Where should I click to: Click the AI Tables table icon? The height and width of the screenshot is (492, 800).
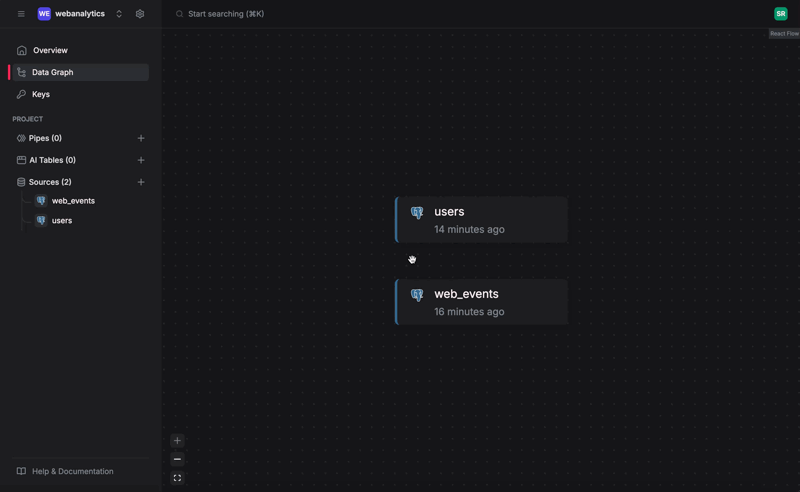click(21, 160)
